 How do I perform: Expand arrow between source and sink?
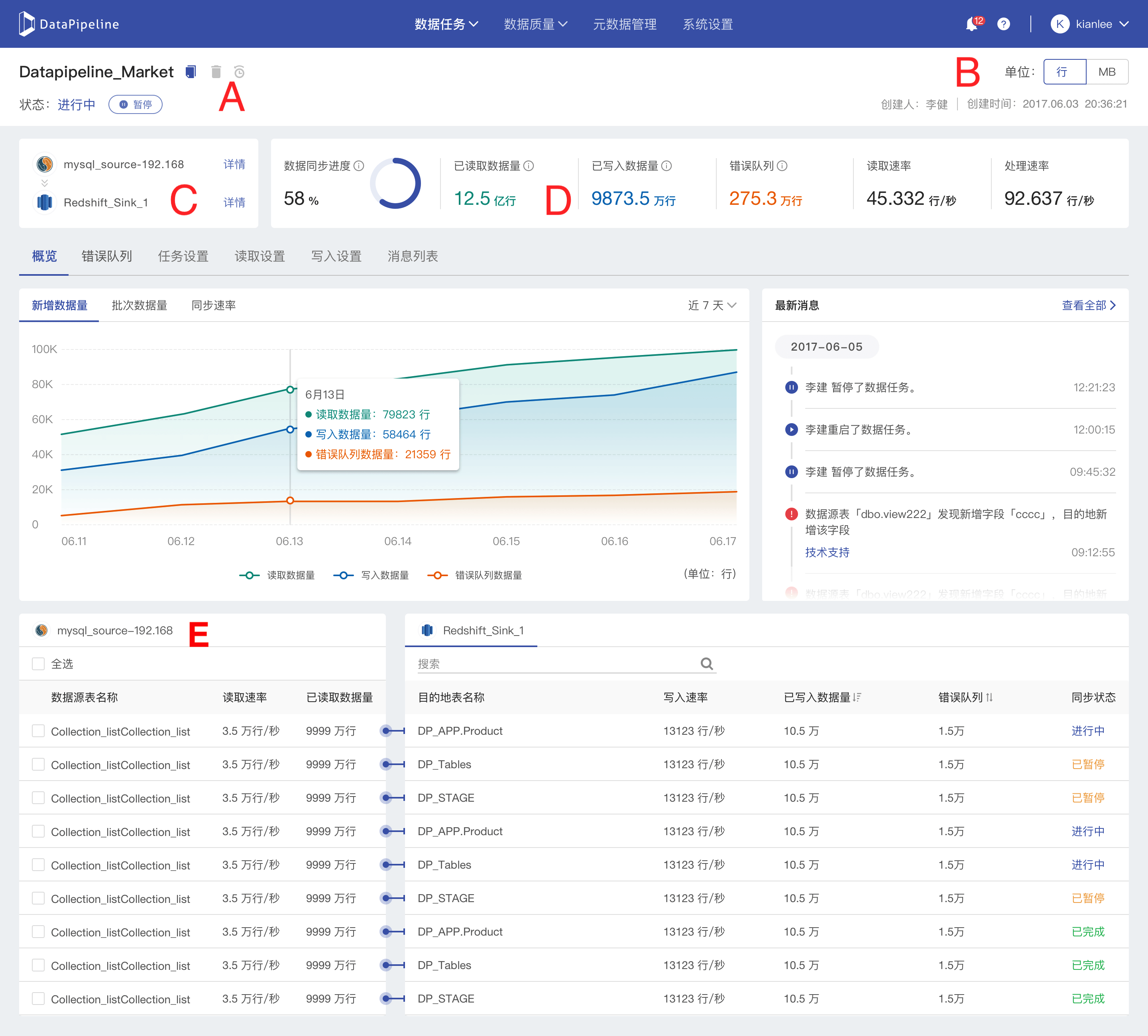click(44, 183)
